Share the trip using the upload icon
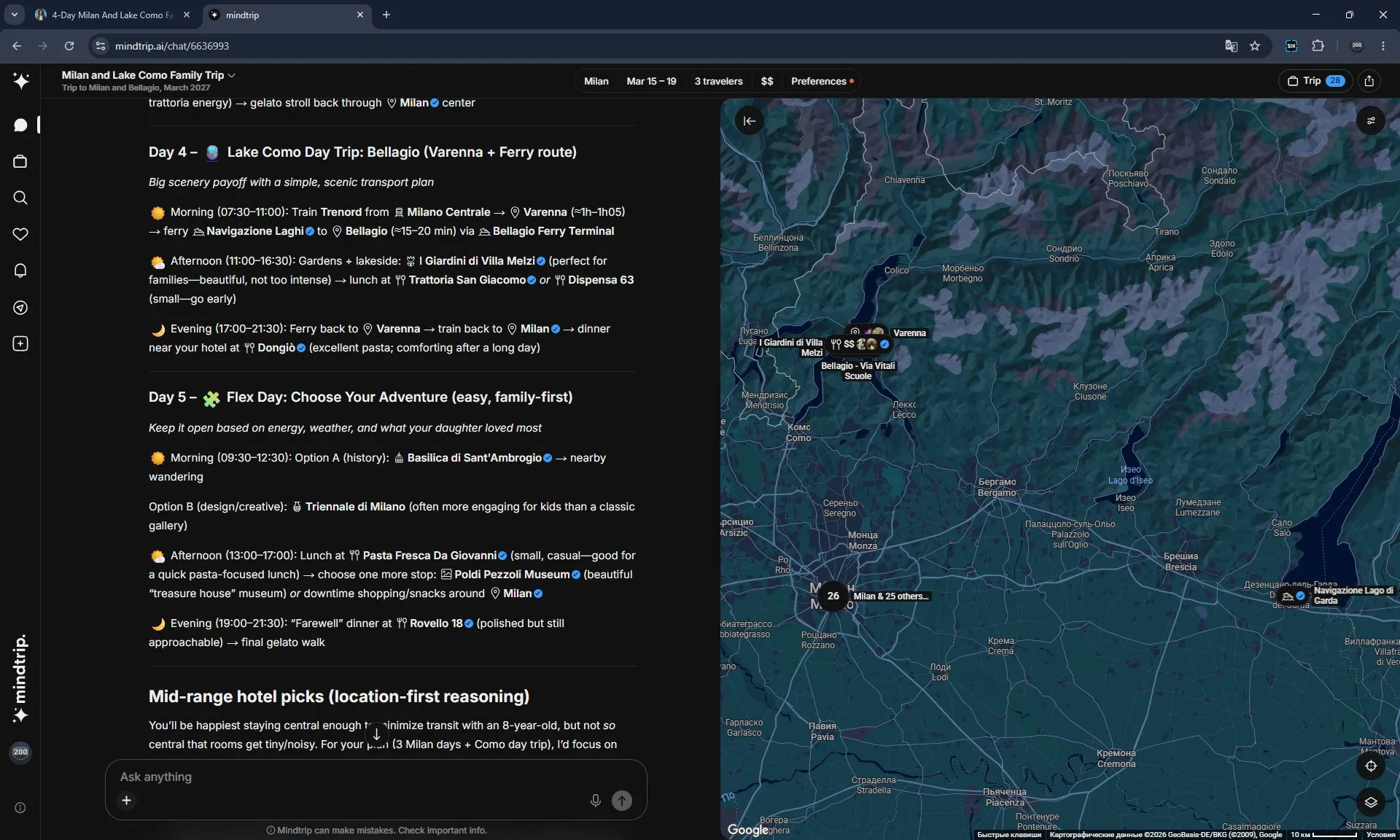1400x840 pixels. (1369, 81)
